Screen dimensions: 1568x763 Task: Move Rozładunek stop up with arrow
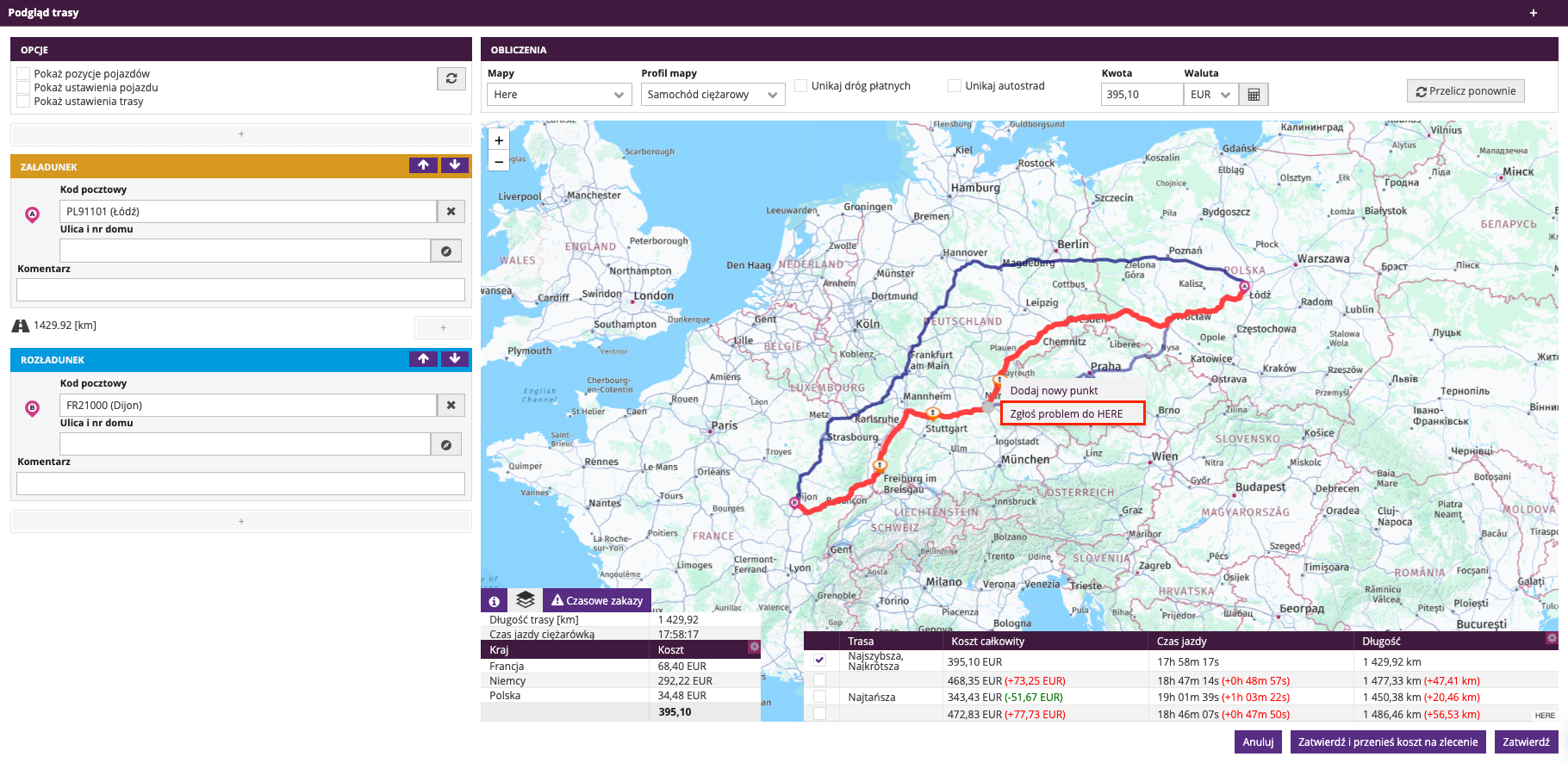tap(423, 359)
